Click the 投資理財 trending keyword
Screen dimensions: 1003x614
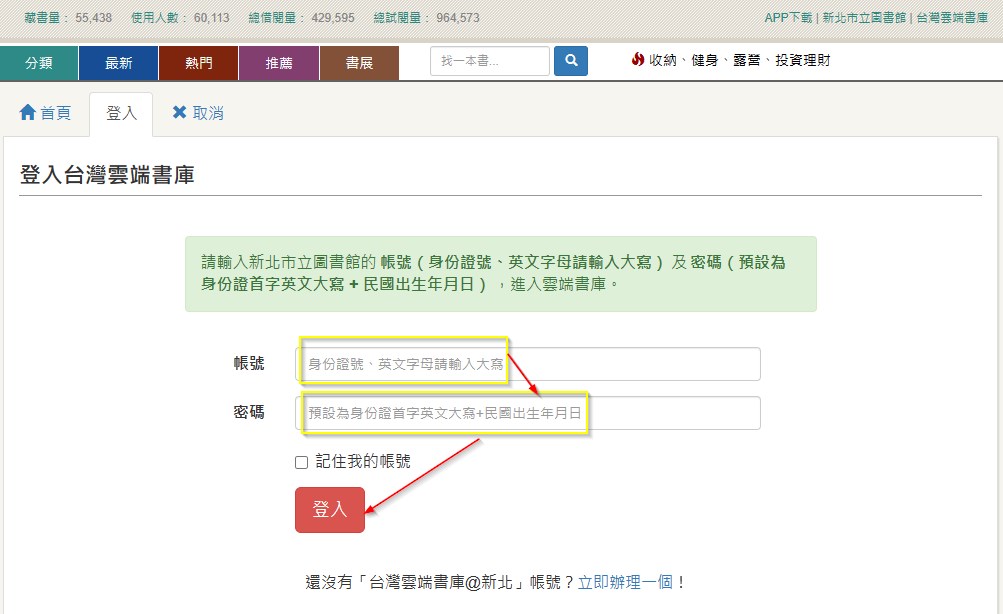point(803,60)
